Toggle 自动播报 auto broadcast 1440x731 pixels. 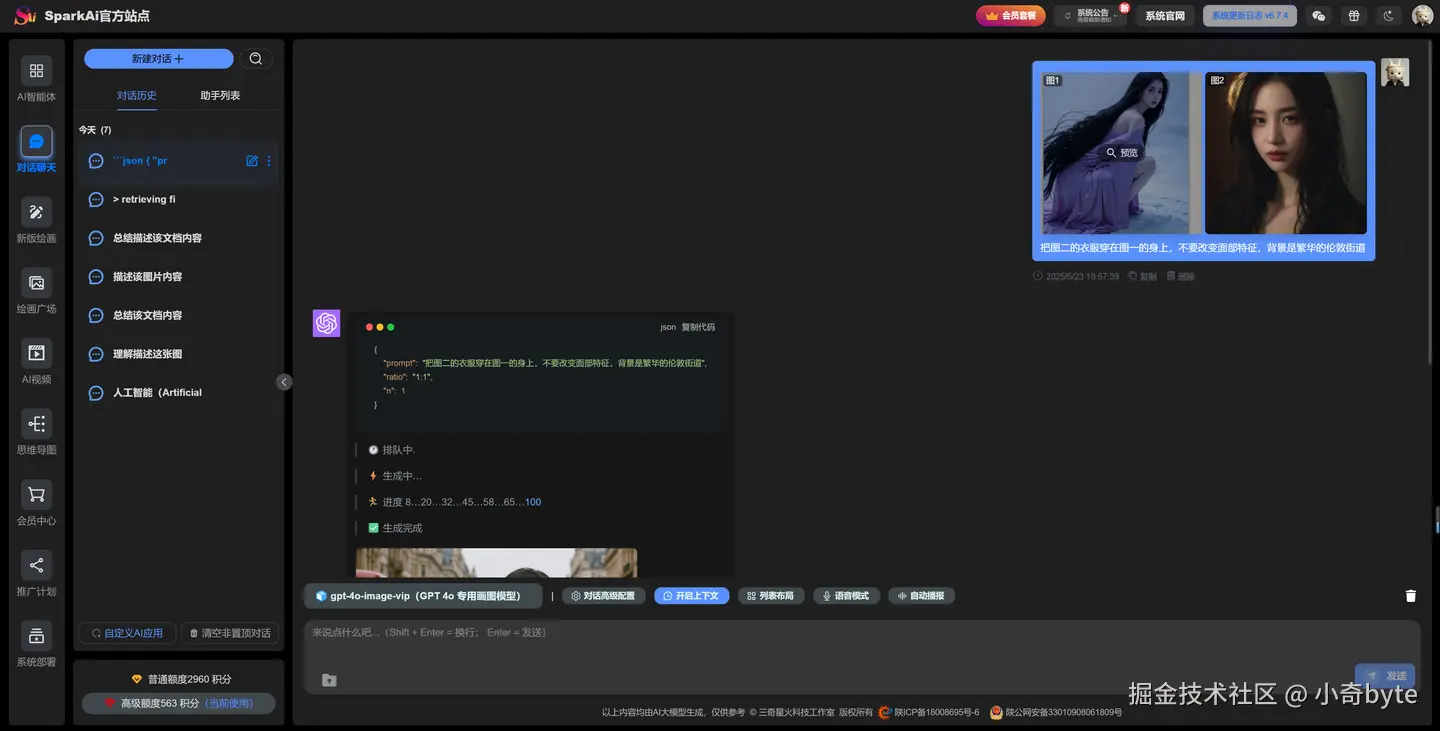click(922, 596)
